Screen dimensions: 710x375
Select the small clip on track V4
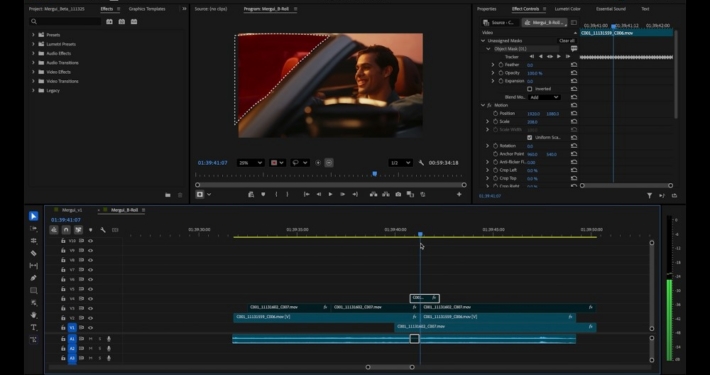[x=424, y=298]
